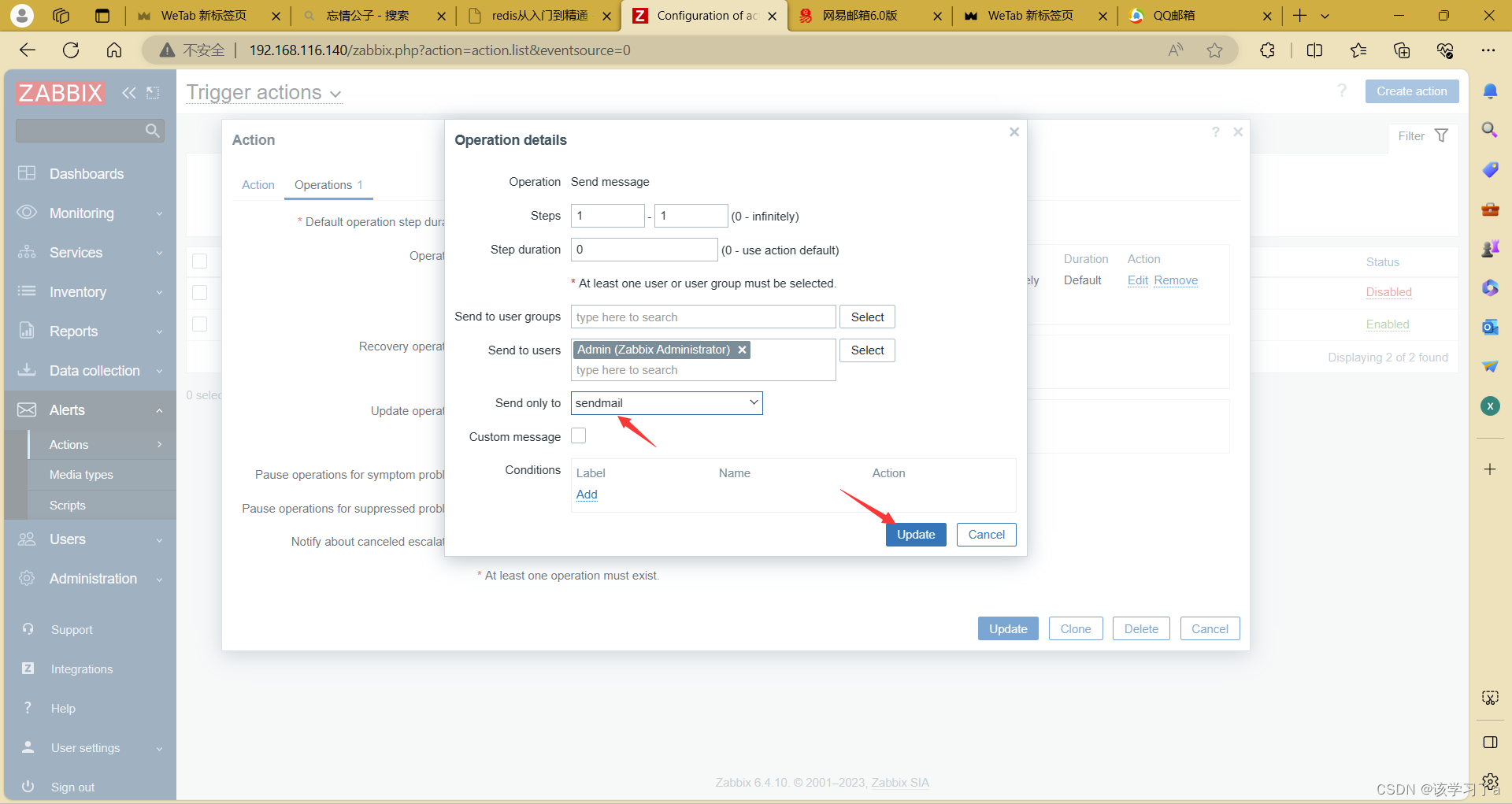Screen dimensions: 1512x804
Task: Collapse the Alerts menu
Action: [x=90, y=410]
